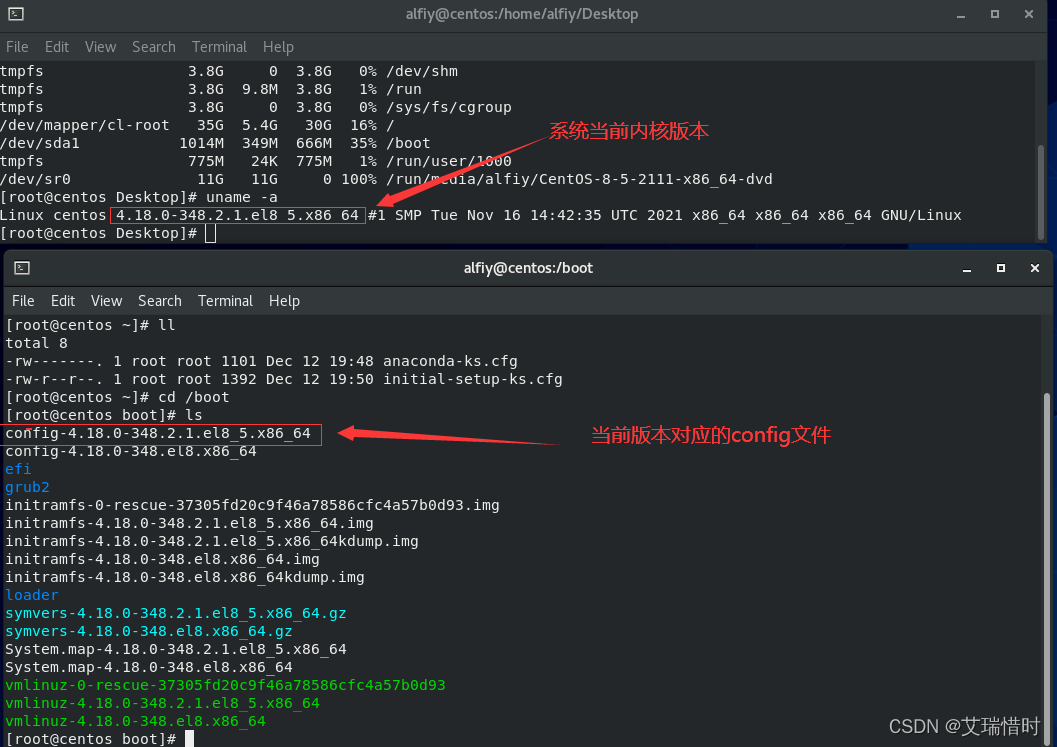Click config-4.18.0-348.2.1.el8_5.x86_64 file name
The image size is (1057, 747).
point(158,434)
